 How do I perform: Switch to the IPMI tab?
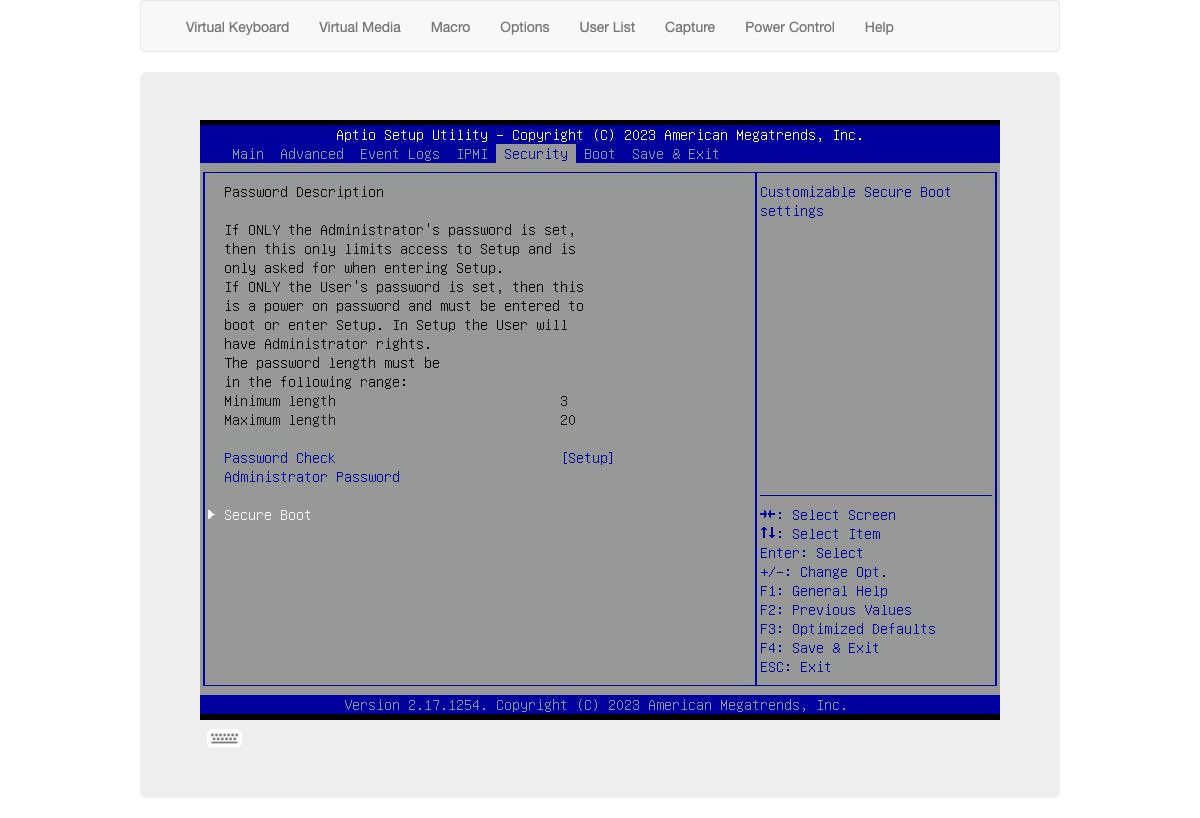click(472, 154)
